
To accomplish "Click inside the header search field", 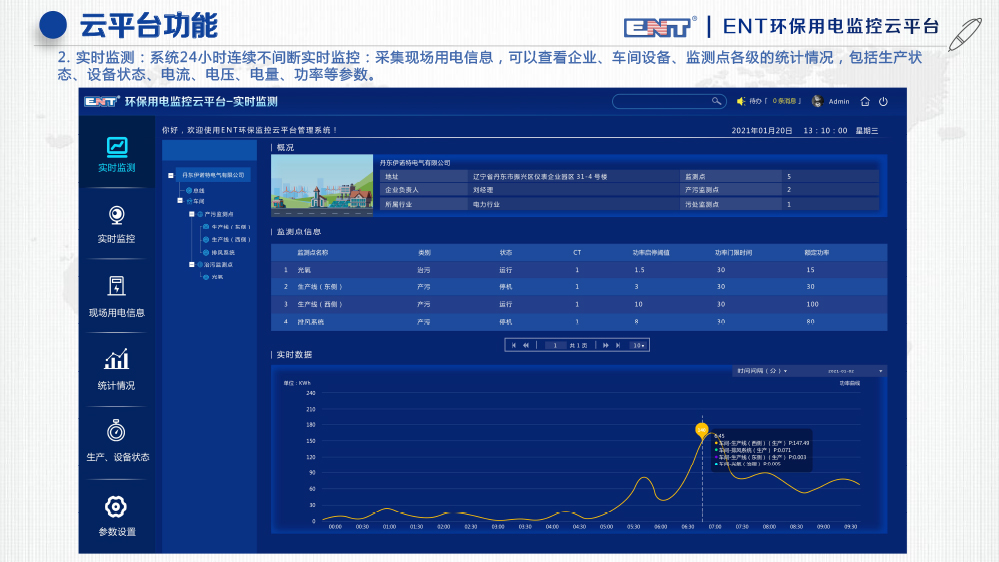I will pos(660,101).
